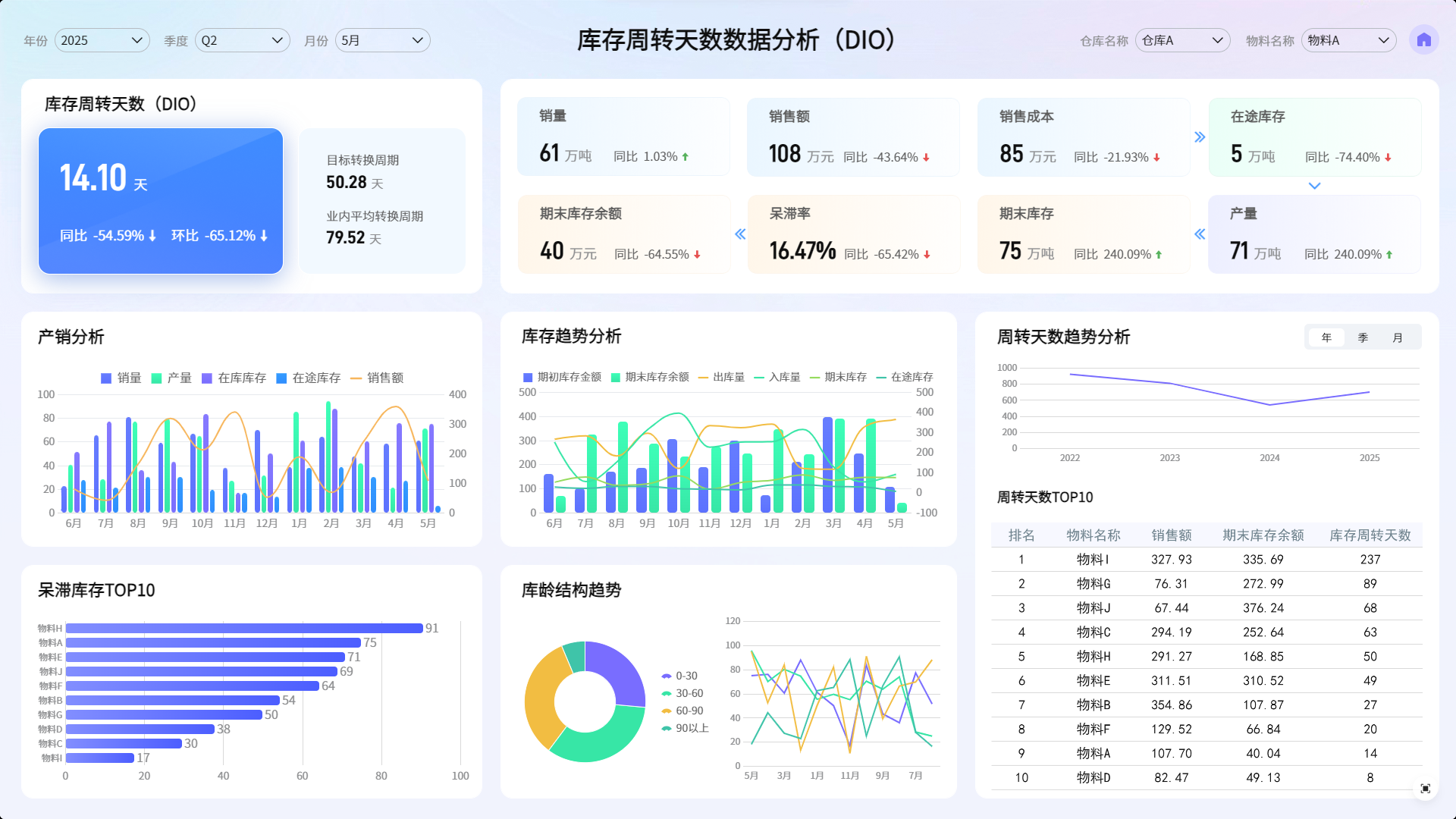Toggle 90以上 legend in 库龄结构趋势
1456x819 pixels.
tap(685, 728)
